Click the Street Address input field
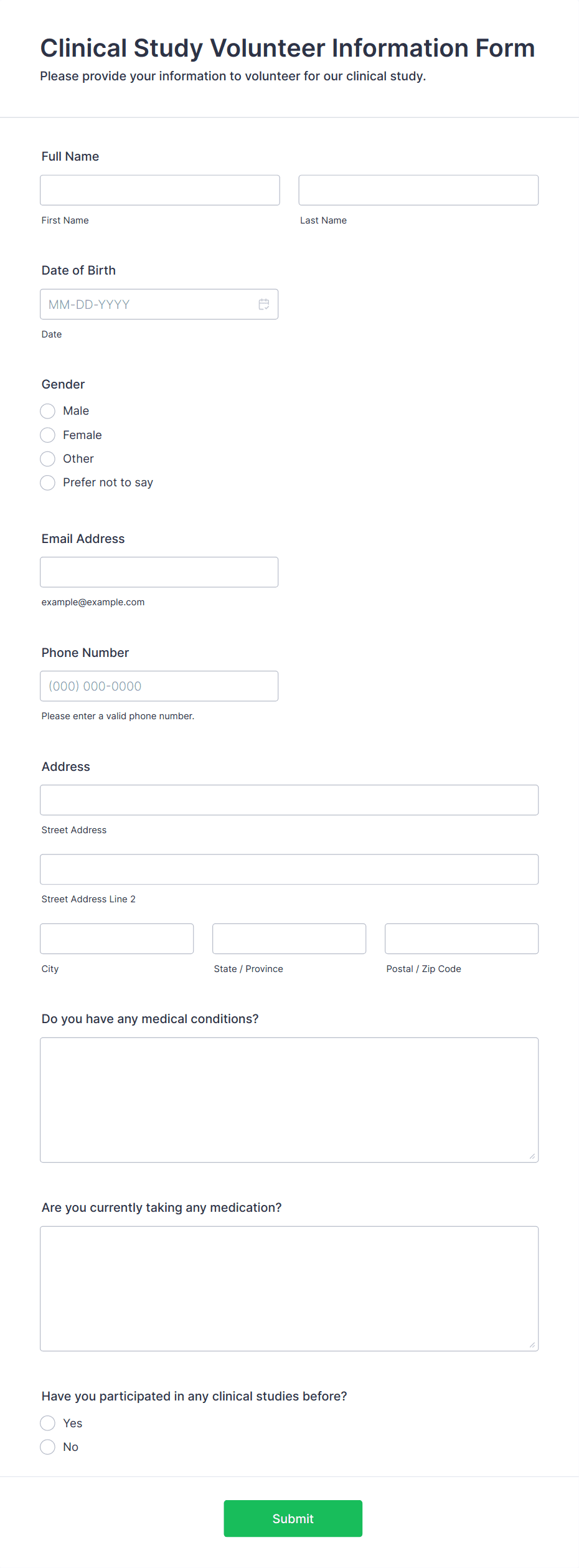 pyautogui.click(x=289, y=800)
